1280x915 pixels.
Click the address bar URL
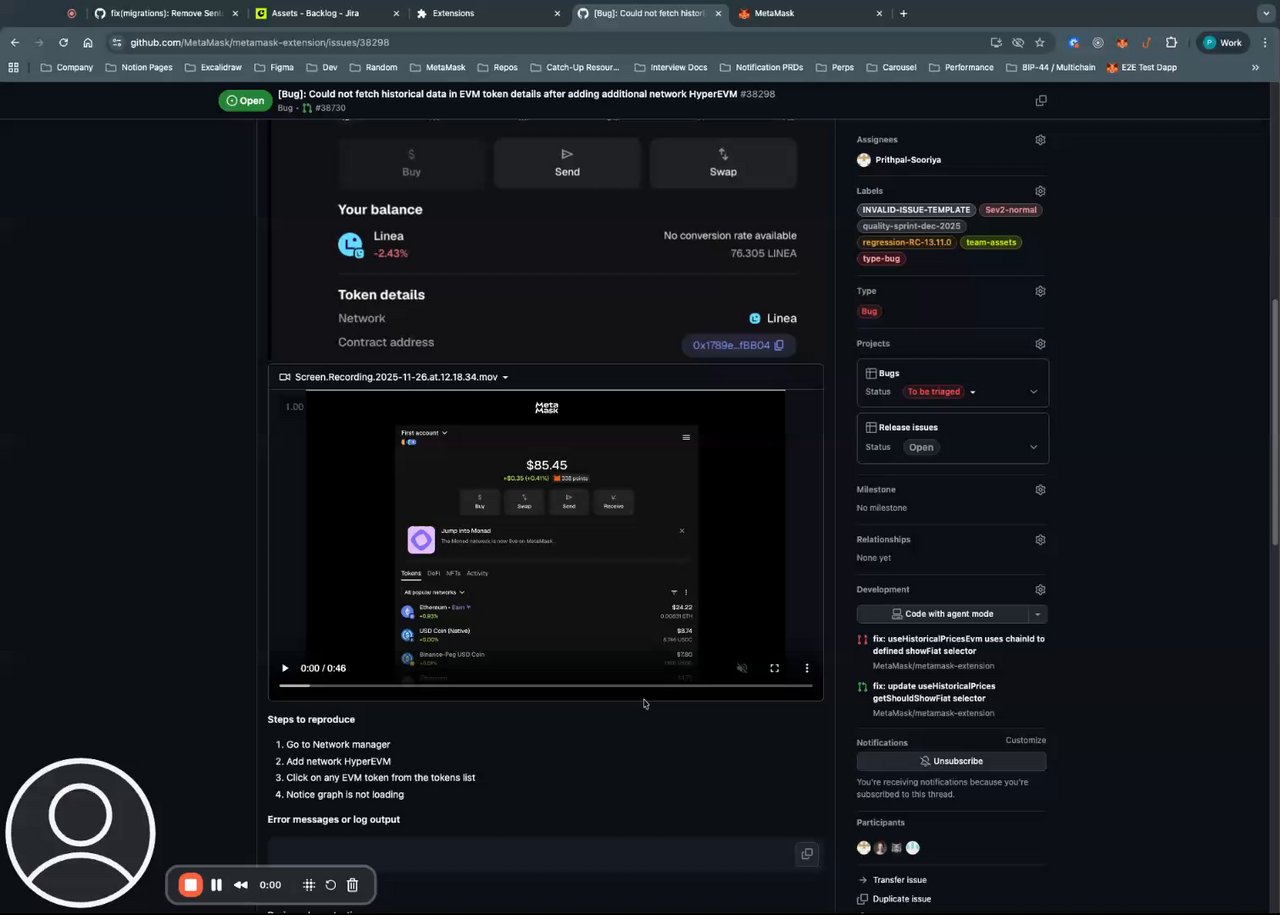pos(260,43)
